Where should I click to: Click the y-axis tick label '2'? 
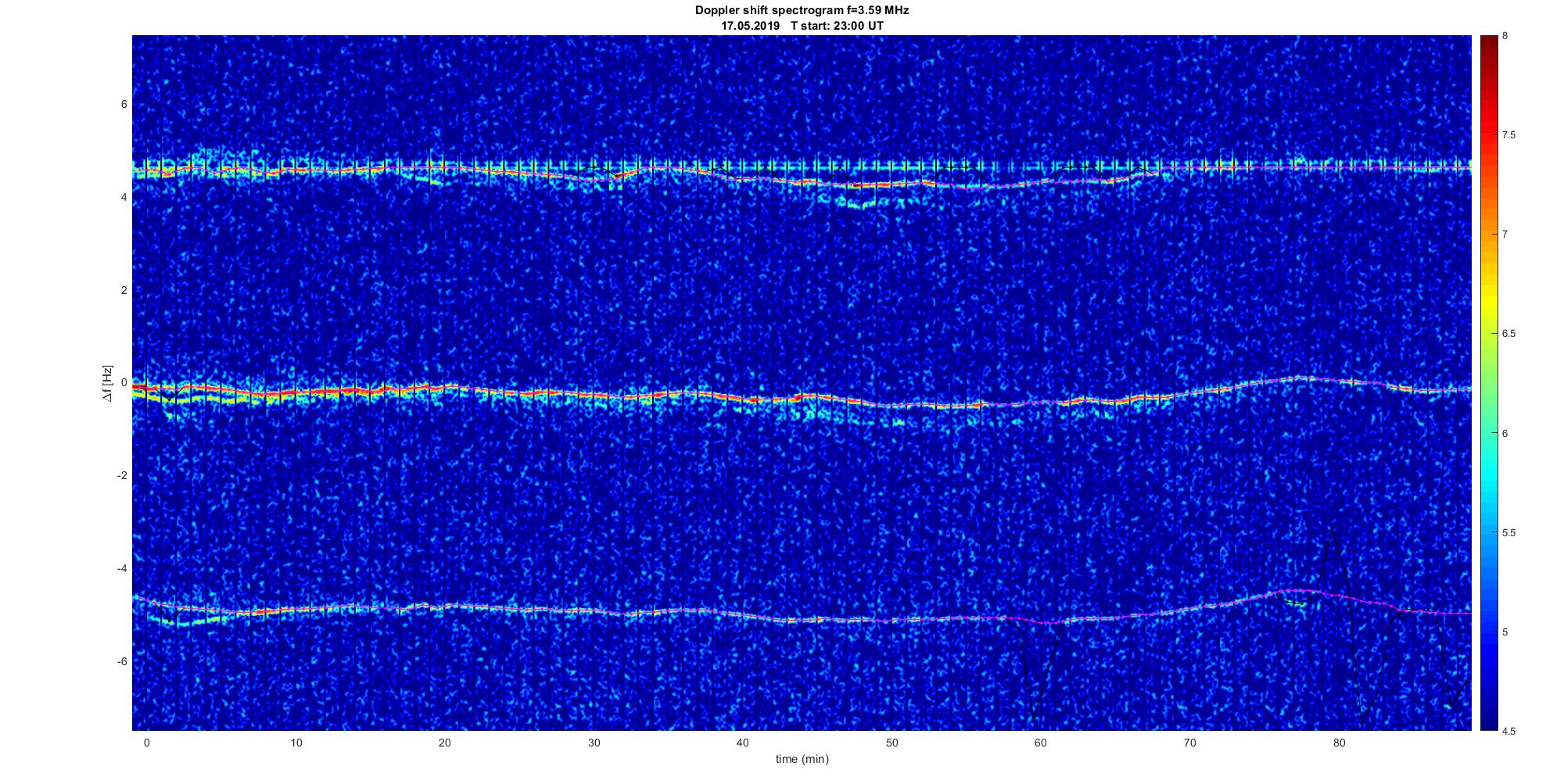[124, 290]
